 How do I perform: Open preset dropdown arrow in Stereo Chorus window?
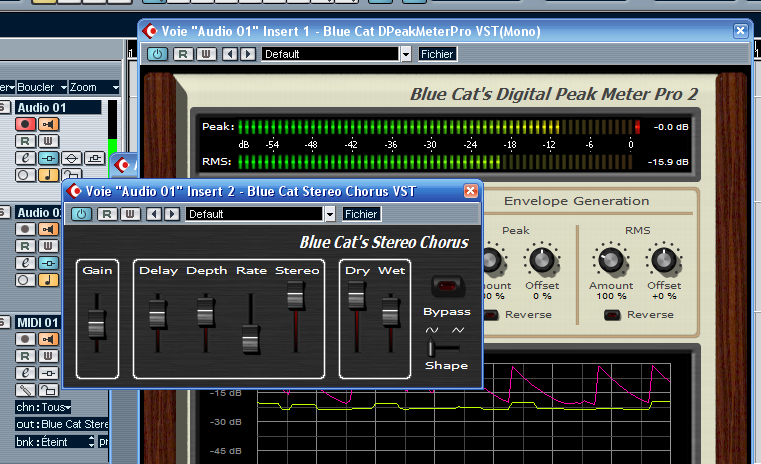tap(330, 214)
